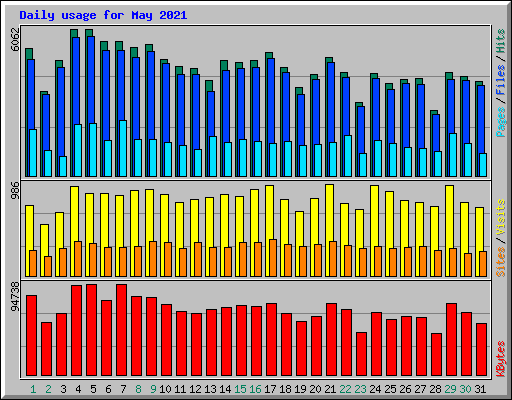
Task: Click day label 5 on x-axis
Action: 93,389
